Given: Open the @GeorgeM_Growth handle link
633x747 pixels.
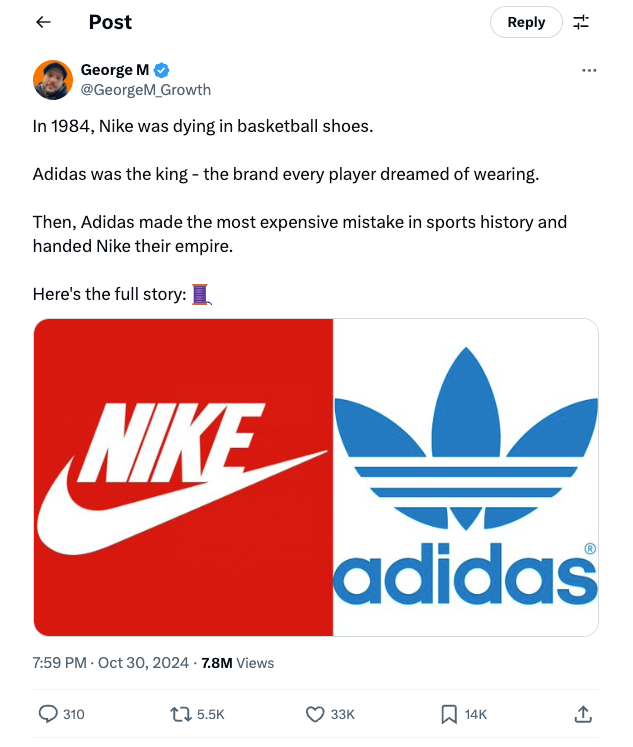Looking at the screenshot, I should 145,90.
